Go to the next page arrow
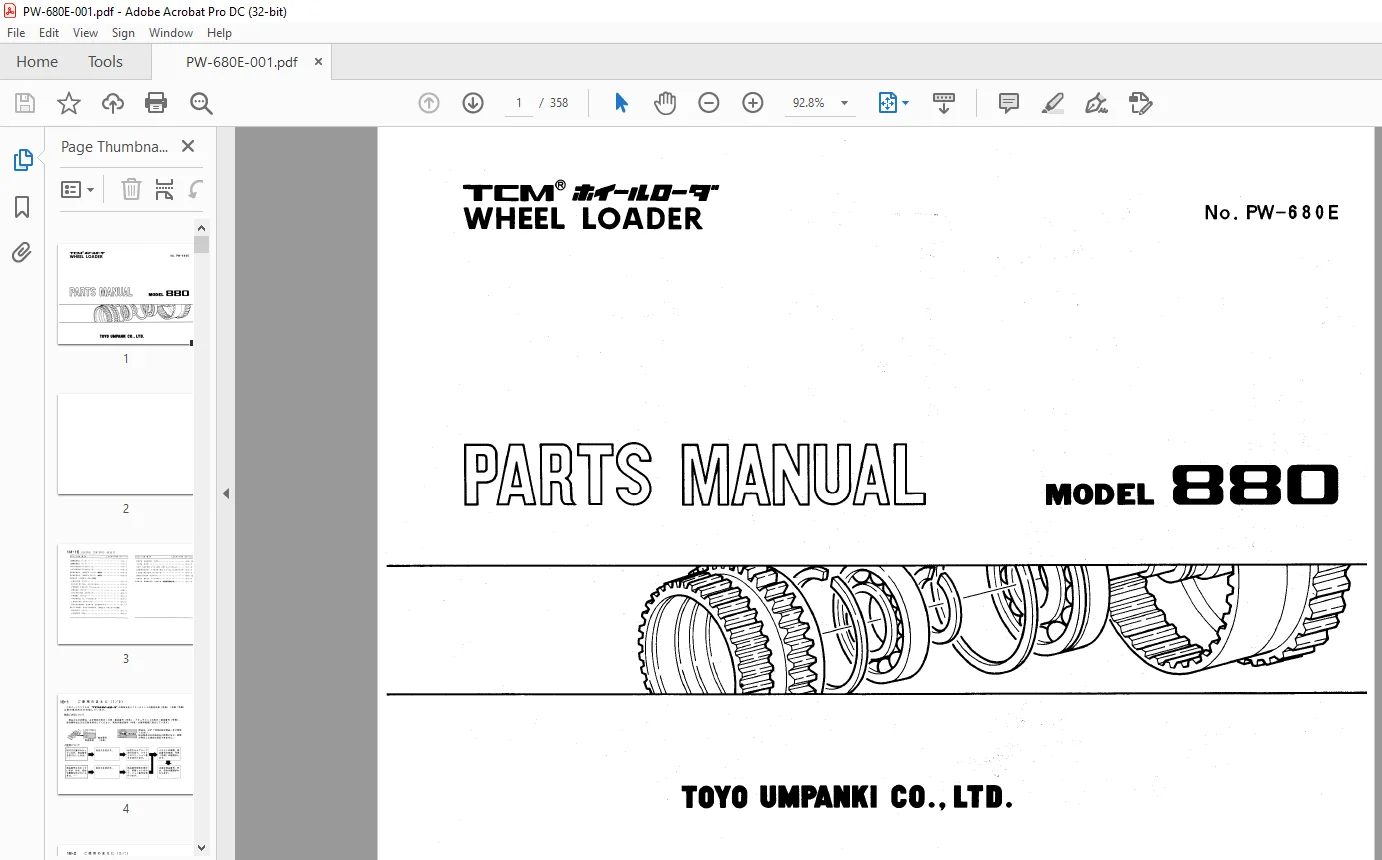 point(473,103)
